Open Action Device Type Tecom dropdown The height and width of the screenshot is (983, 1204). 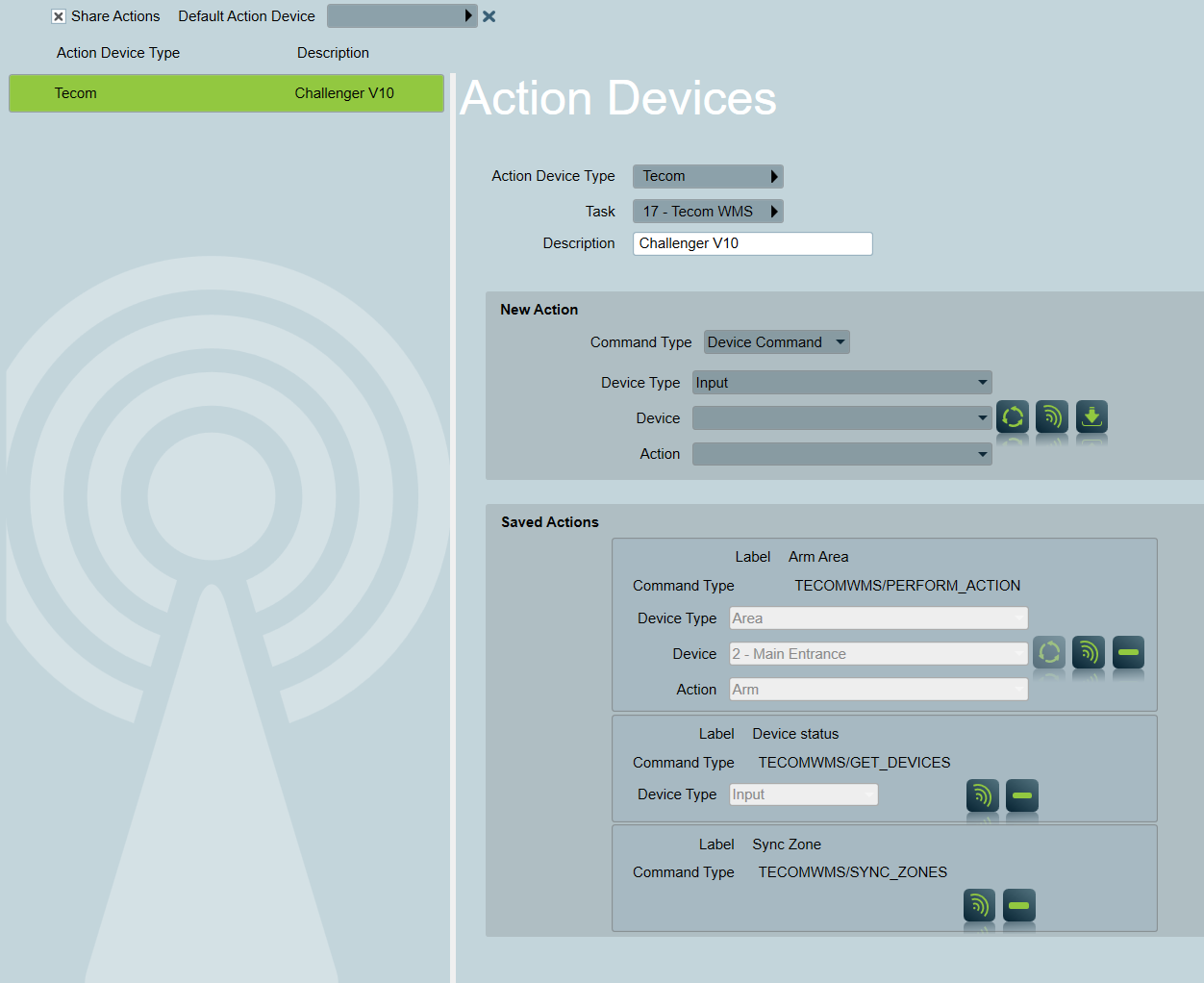pos(708,176)
